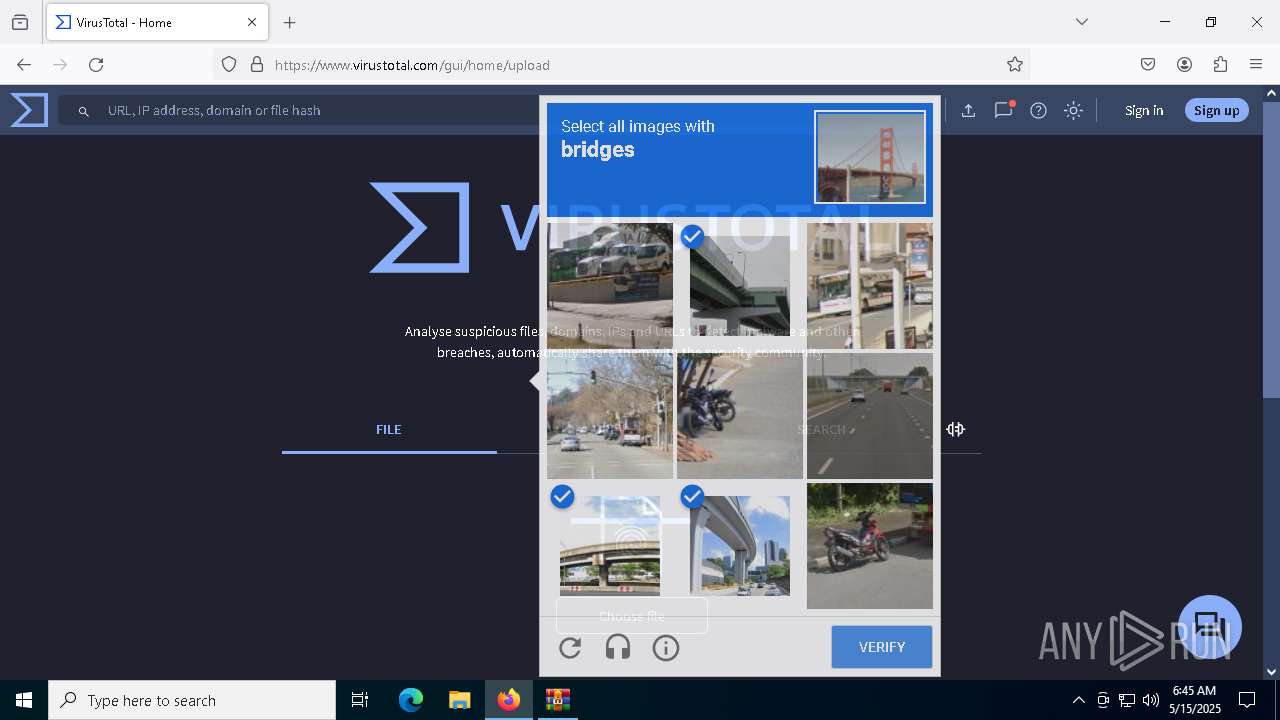1280x720 pixels.
Task: Open Save to Pocket icon
Action: pyautogui.click(x=1148, y=65)
